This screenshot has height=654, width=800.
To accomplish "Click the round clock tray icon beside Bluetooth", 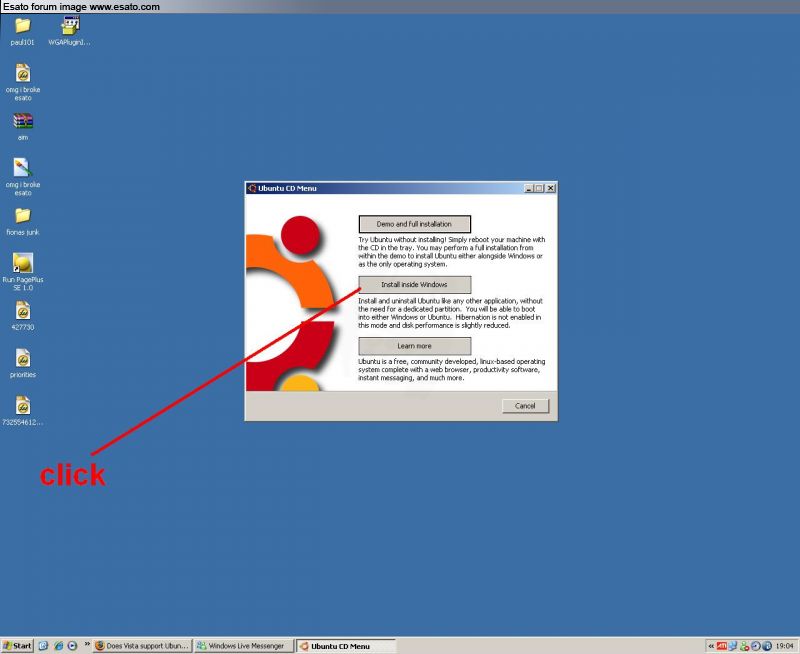I will click(x=756, y=646).
